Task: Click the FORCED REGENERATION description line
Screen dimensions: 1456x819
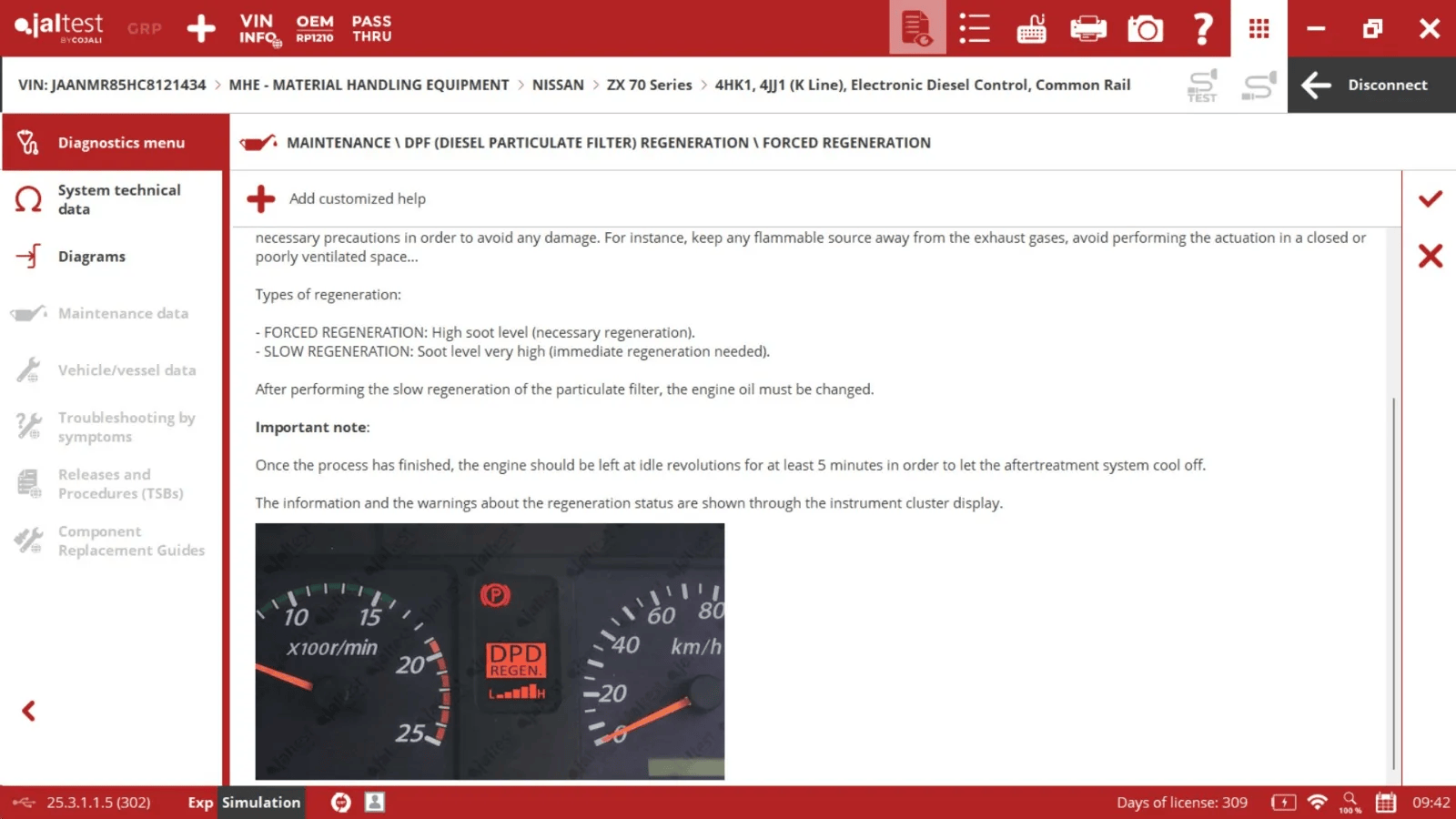Action: [x=475, y=332]
